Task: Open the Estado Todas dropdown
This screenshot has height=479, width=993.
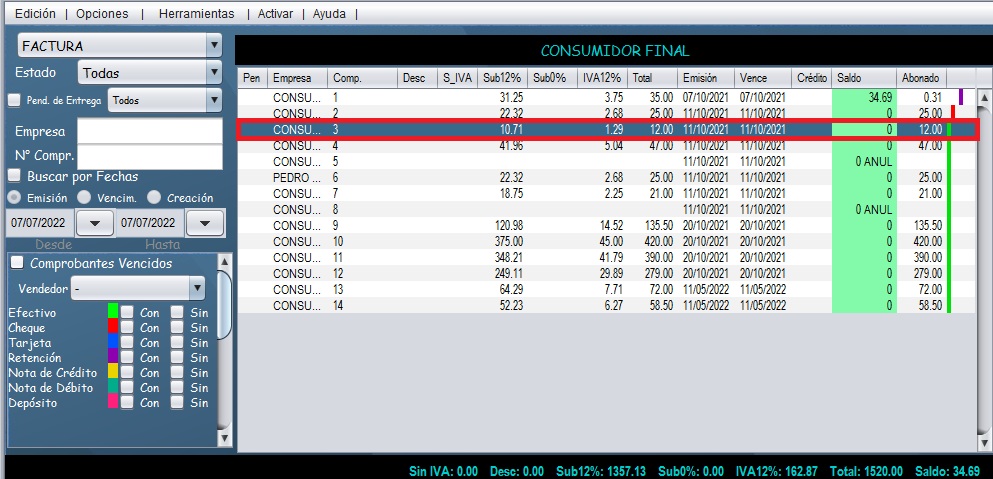Action: click(213, 73)
